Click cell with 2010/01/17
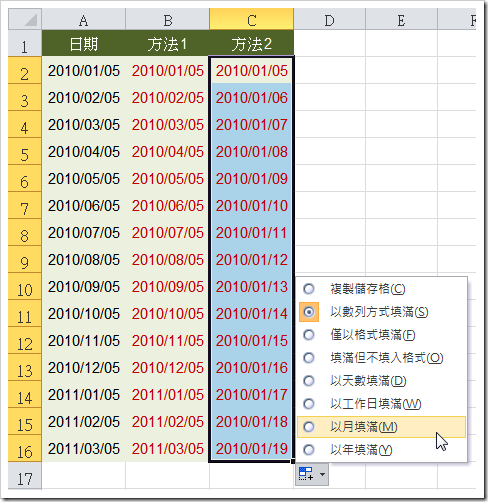Viewport: 488px width, 502px height. 252,394
